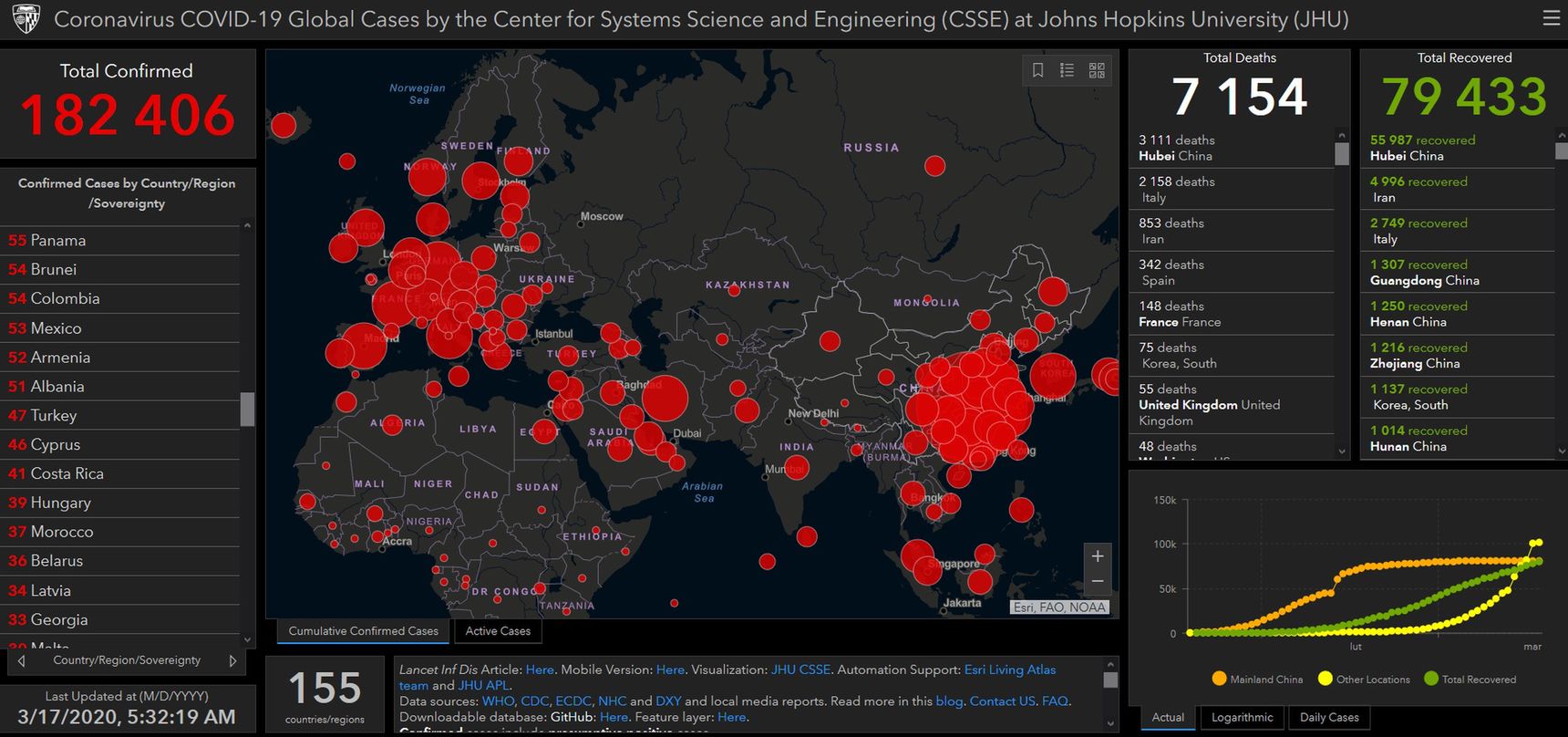Click Iran 4 996 recovered entry
This screenshot has height=737, width=1568.
click(x=1458, y=190)
